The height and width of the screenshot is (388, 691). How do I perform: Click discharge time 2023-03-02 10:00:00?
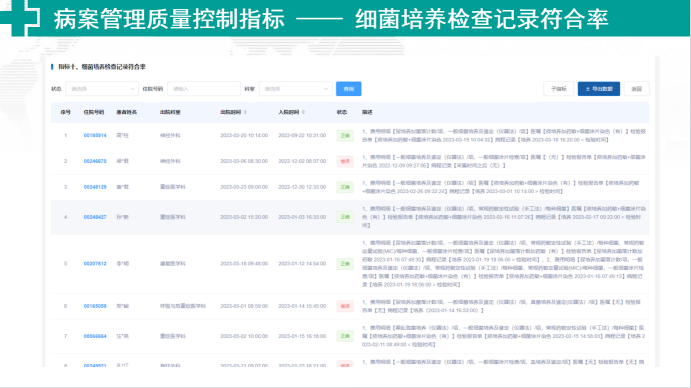[244, 336]
